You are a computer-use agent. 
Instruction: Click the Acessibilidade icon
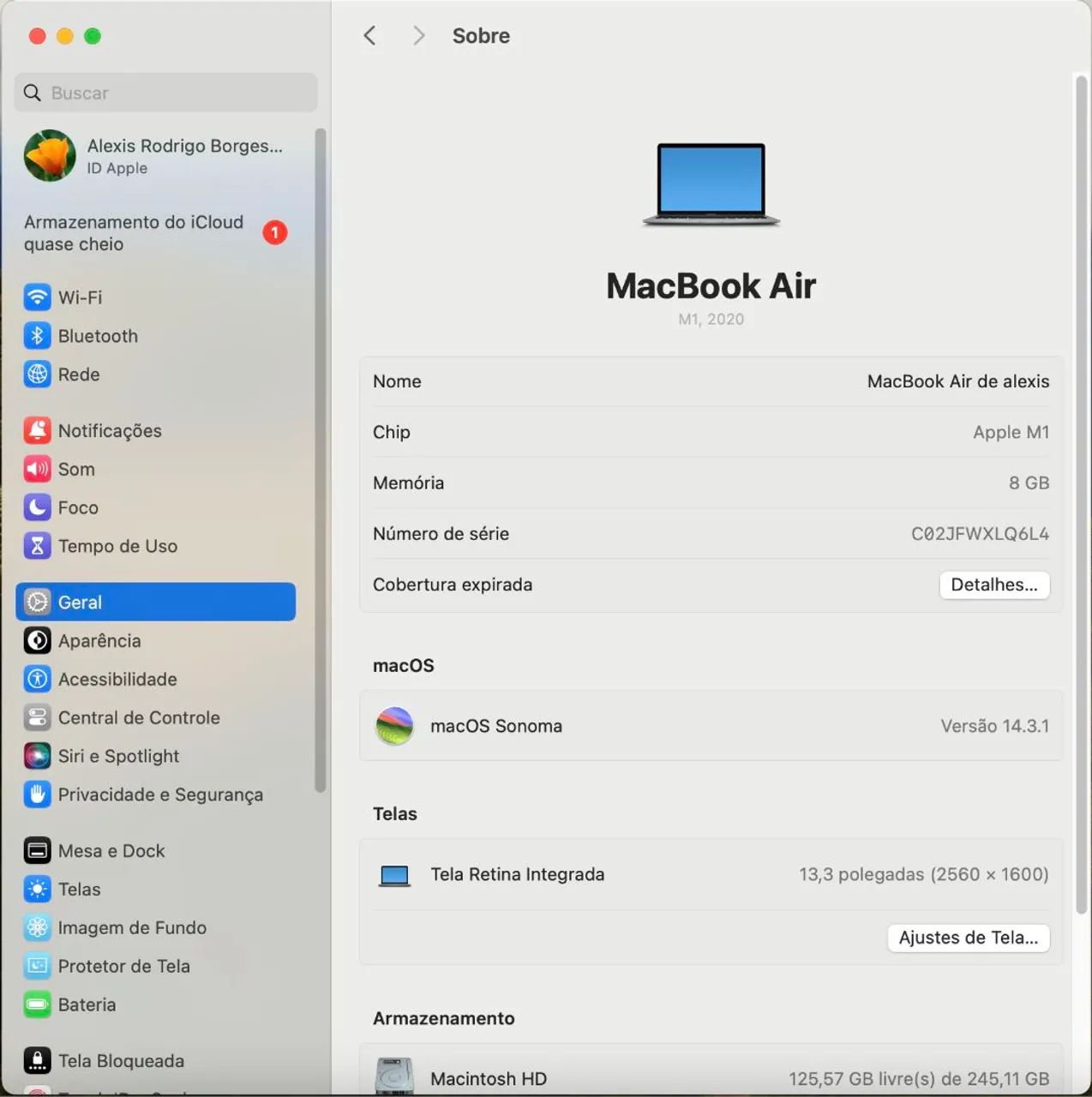point(37,679)
